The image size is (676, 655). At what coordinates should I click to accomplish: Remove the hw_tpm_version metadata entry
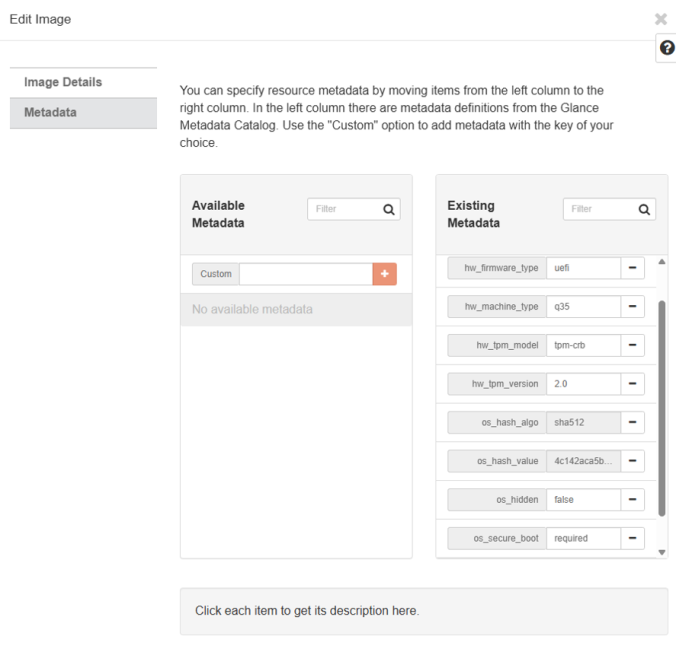coord(632,383)
